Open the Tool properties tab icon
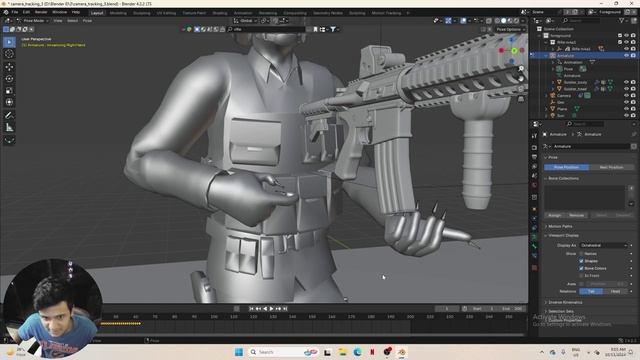Viewport: 640px width, 360px height. (534, 136)
